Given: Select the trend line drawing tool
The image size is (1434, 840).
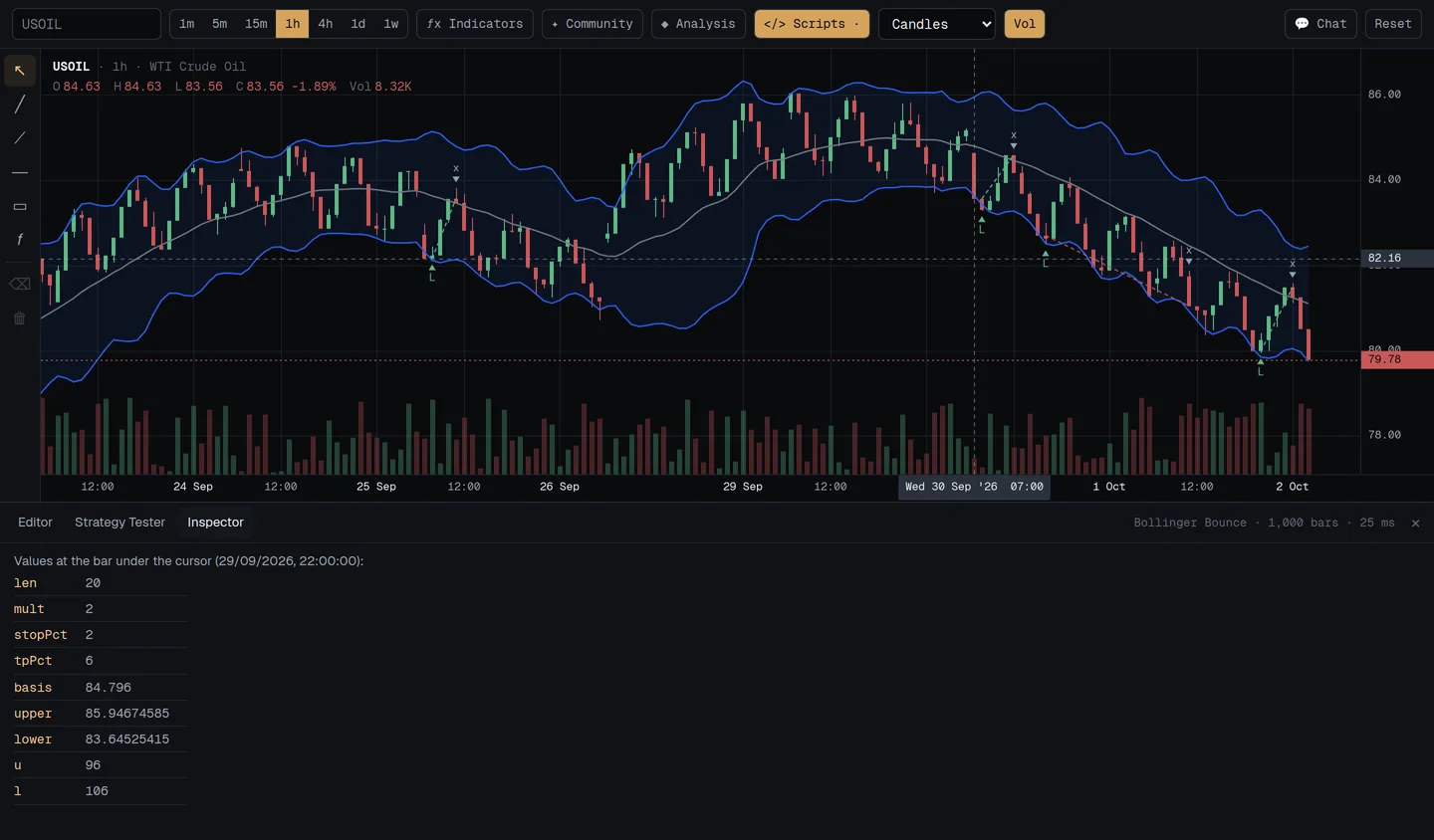Looking at the screenshot, I should click(20, 105).
